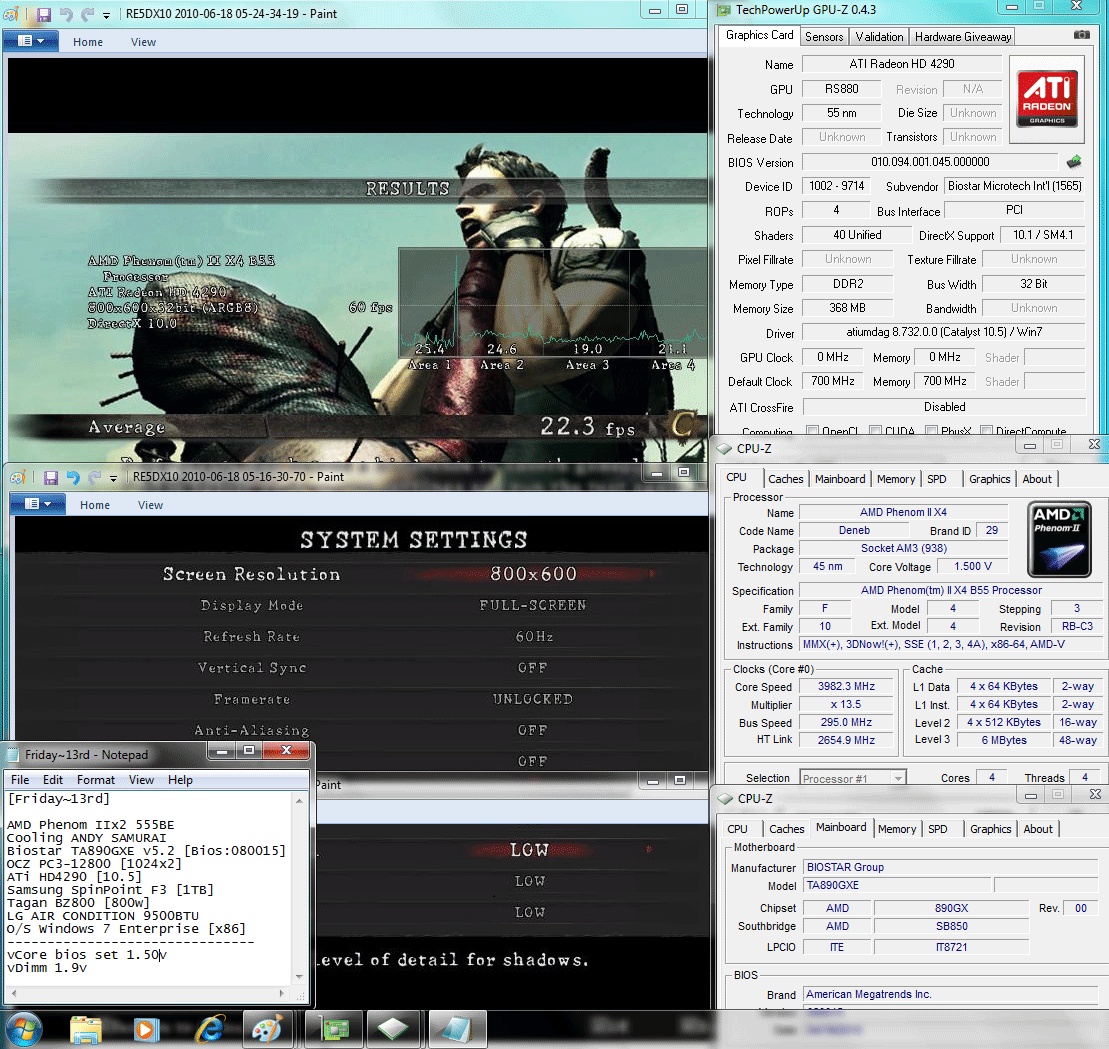The height and width of the screenshot is (1049, 1109).
Task: Click title icon of CPU-Z window showing Processor
Action: [724, 449]
